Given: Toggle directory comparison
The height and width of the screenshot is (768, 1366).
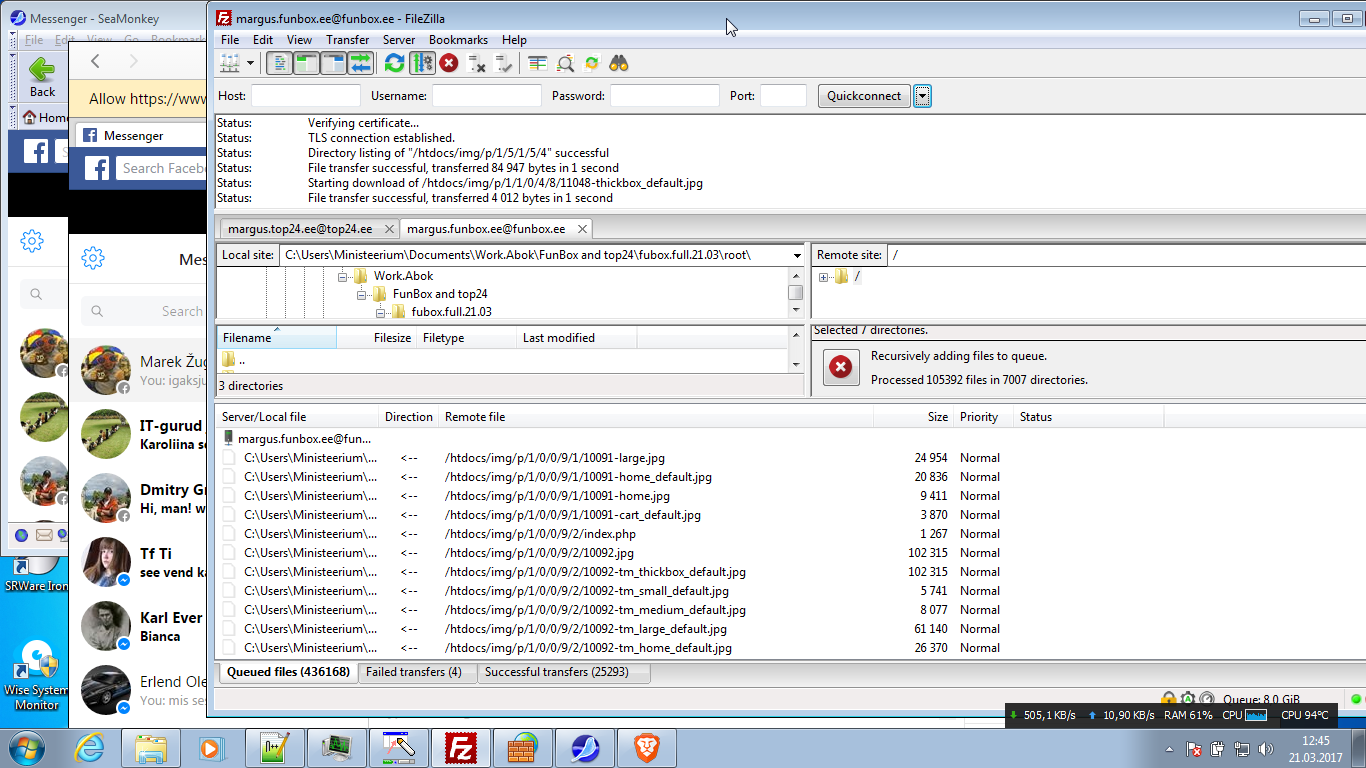Looking at the screenshot, I should click(565, 63).
